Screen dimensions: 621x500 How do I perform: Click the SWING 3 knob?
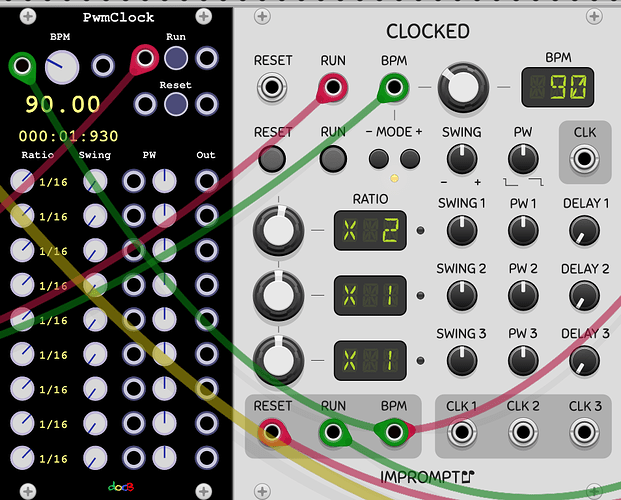[462, 361]
